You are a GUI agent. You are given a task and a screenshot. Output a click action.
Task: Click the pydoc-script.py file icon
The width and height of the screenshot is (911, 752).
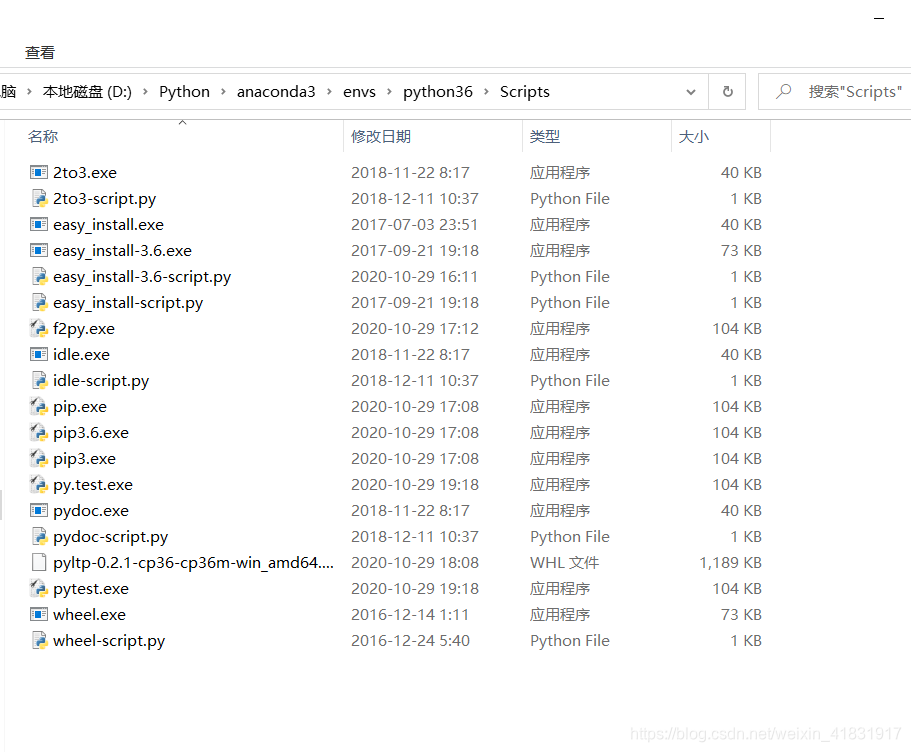(39, 536)
